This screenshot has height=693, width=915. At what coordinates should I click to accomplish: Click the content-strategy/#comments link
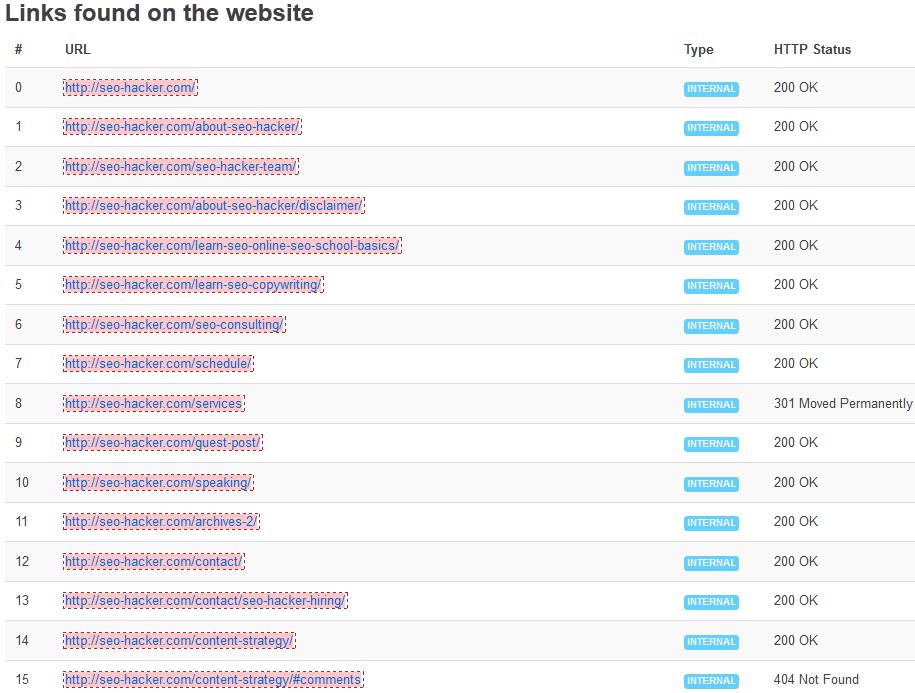(212, 680)
